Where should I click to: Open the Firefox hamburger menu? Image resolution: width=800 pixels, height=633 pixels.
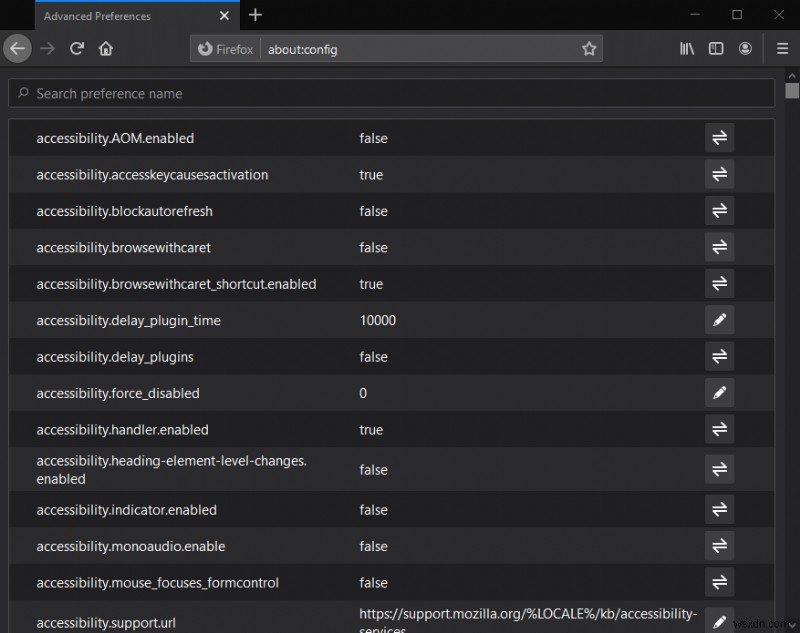click(782, 48)
